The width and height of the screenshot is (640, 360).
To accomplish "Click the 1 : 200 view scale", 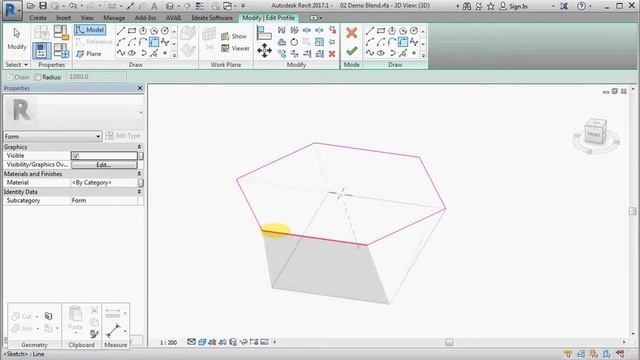I will point(169,342).
